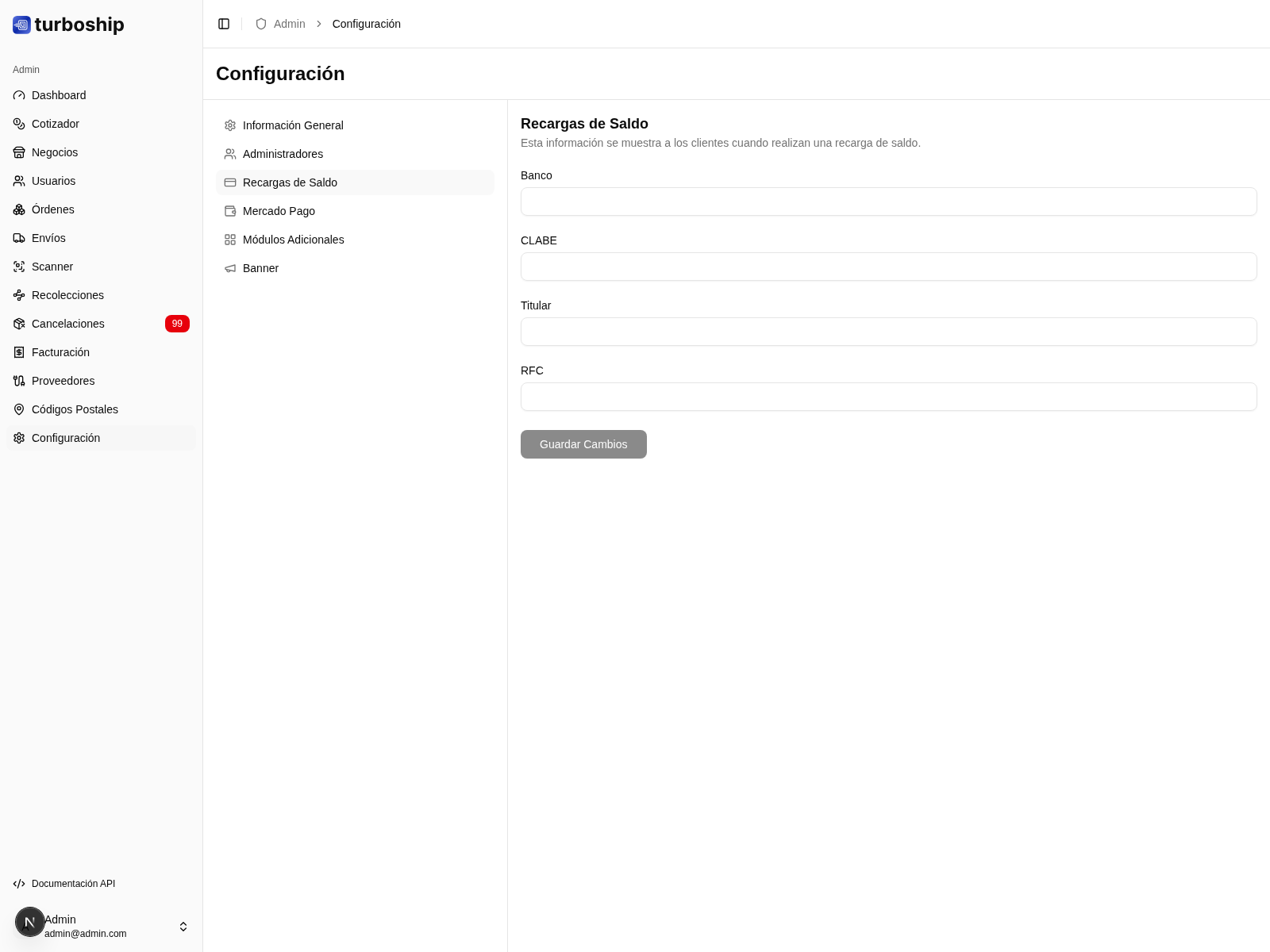Click the turboship logo

point(67,25)
